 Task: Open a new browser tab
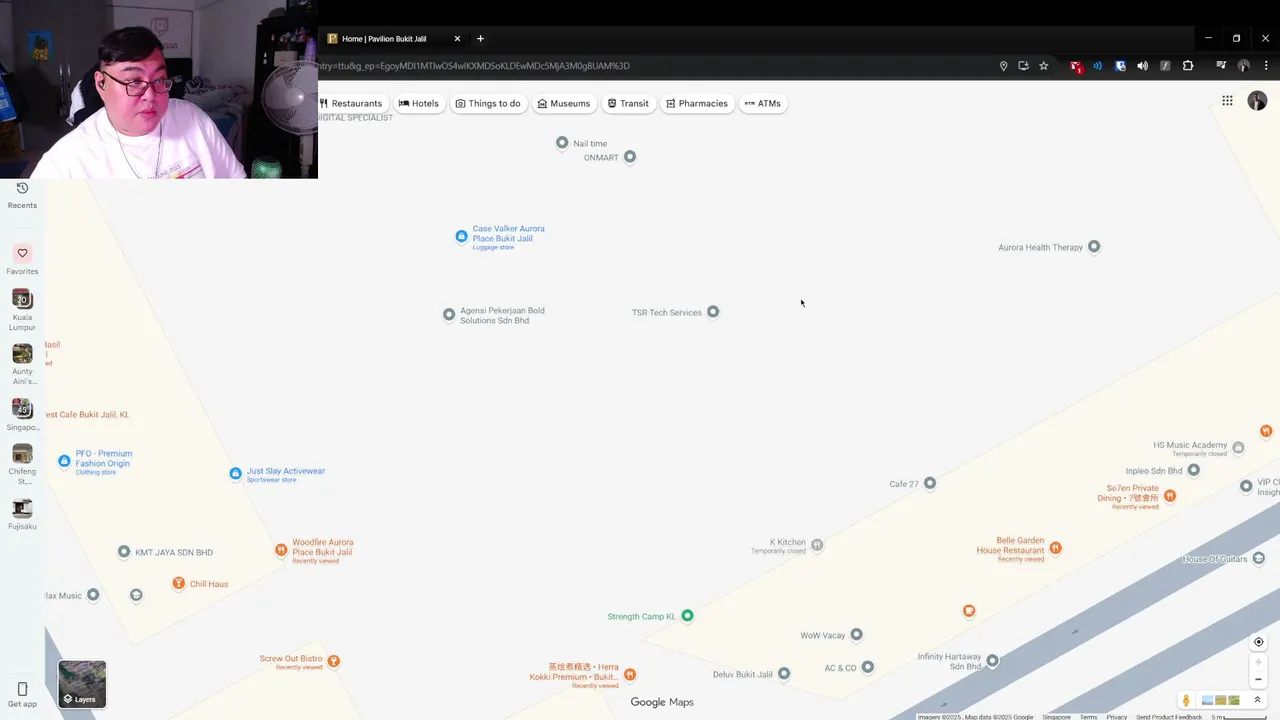[x=480, y=39]
